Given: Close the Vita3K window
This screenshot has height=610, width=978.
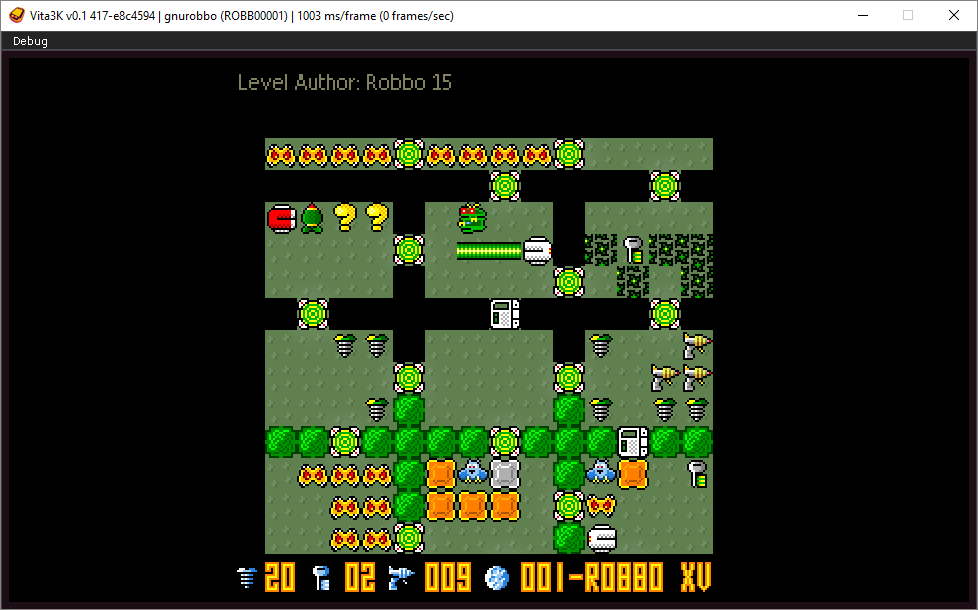Looking at the screenshot, I should click(x=954, y=15).
